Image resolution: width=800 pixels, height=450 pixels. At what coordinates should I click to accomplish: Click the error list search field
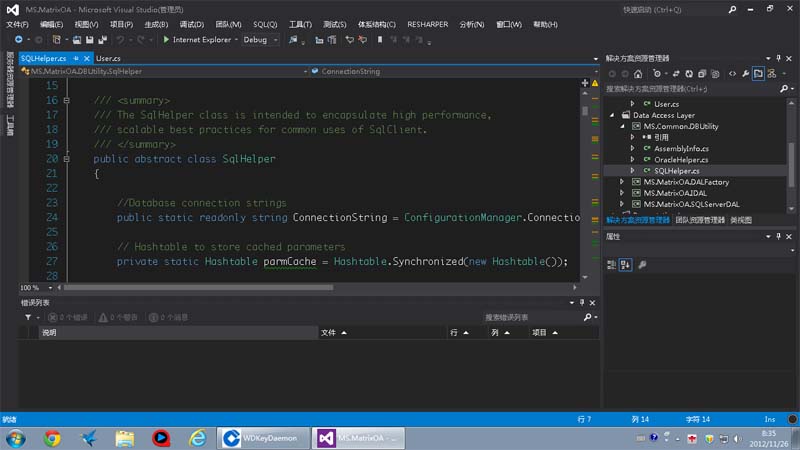coord(532,317)
